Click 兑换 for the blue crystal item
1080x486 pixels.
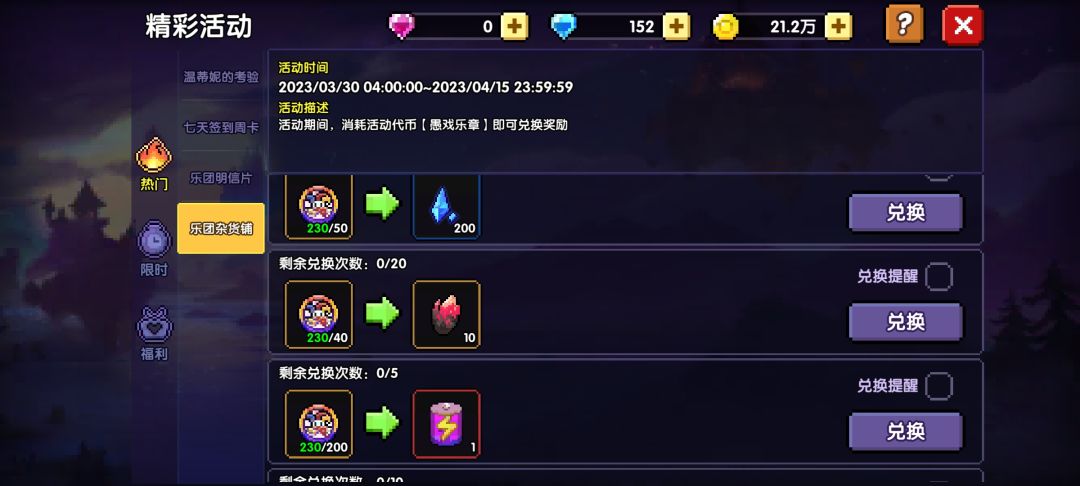coord(905,213)
